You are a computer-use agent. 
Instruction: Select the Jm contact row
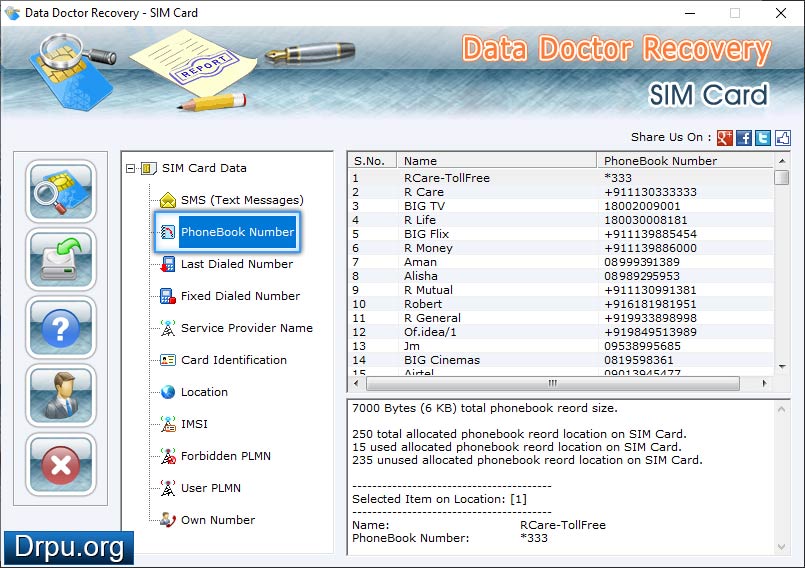coord(561,346)
